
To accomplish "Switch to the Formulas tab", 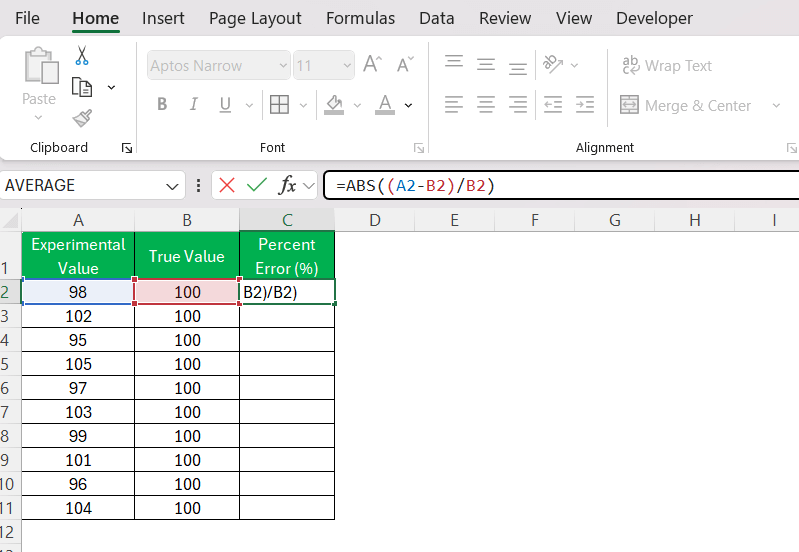I will click(x=360, y=18).
